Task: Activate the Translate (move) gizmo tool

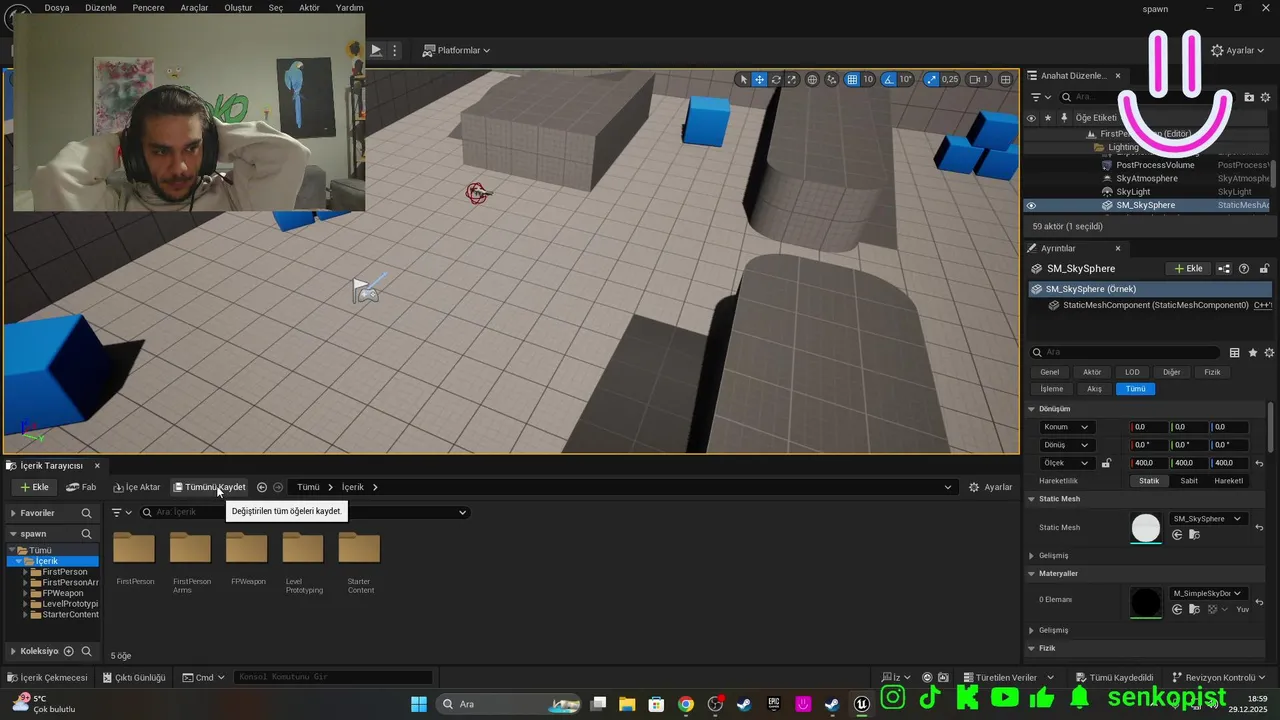Action: pyautogui.click(x=759, y=80)
